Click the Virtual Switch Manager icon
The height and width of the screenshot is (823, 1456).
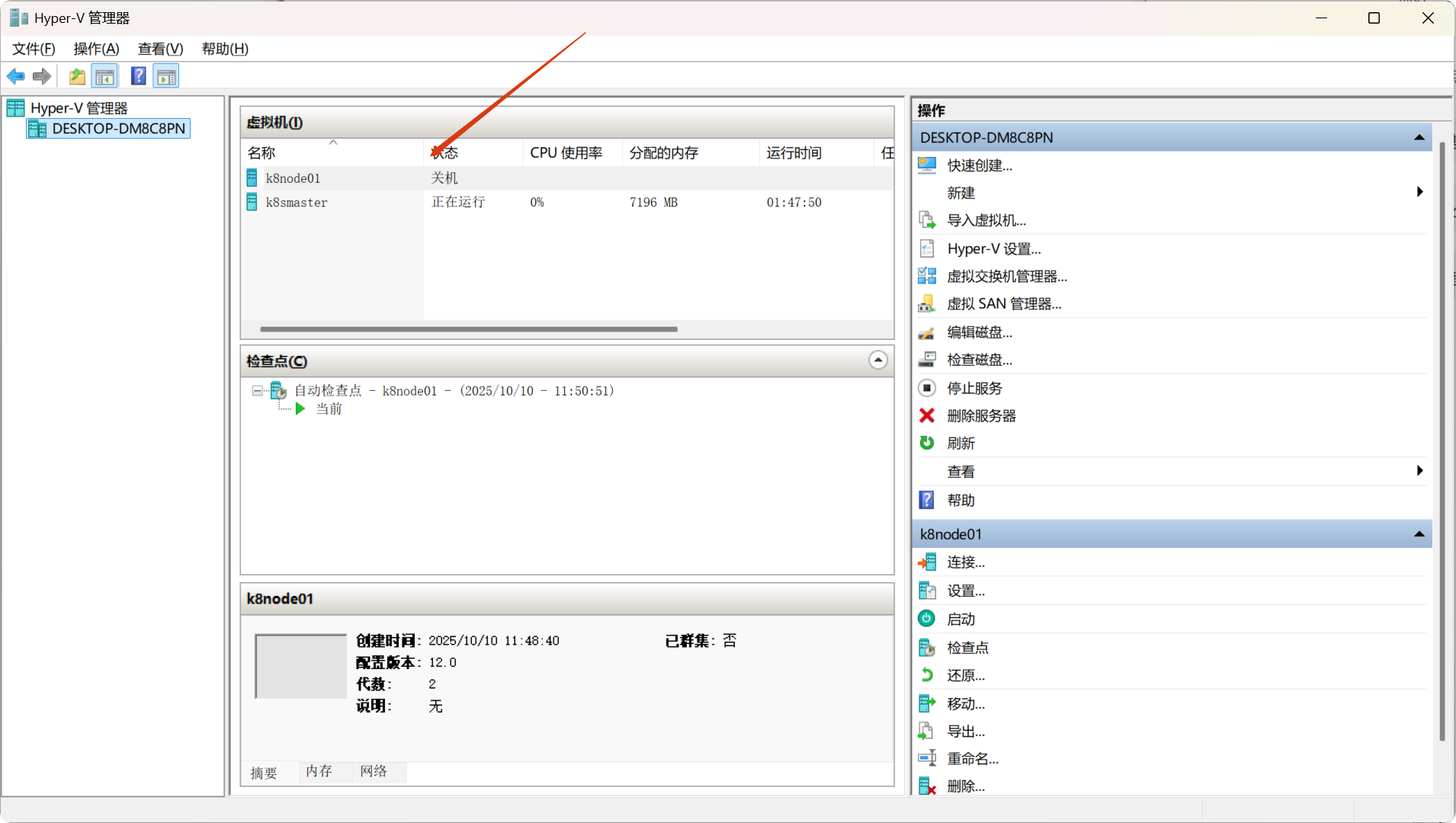[927, 276]
